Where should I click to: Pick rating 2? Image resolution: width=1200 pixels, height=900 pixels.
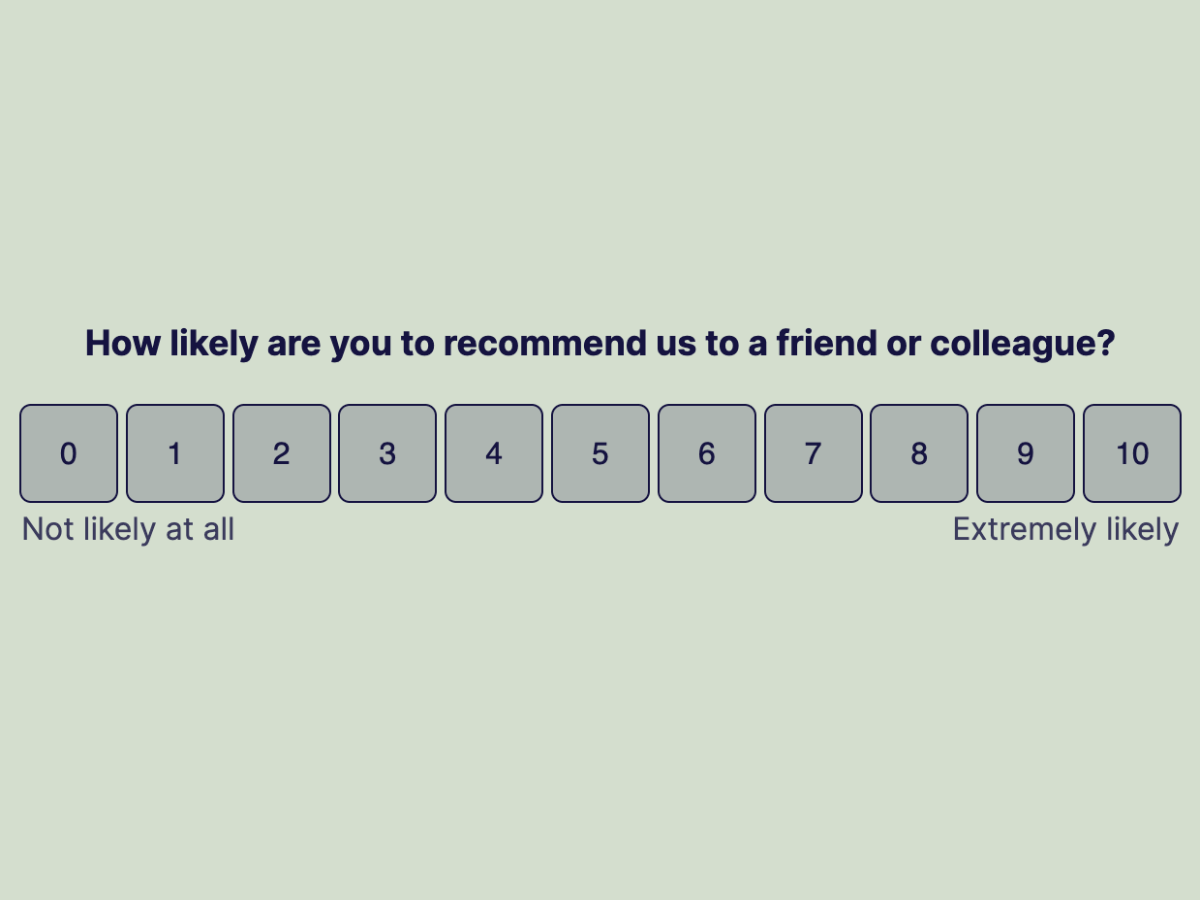coord(281,453)
